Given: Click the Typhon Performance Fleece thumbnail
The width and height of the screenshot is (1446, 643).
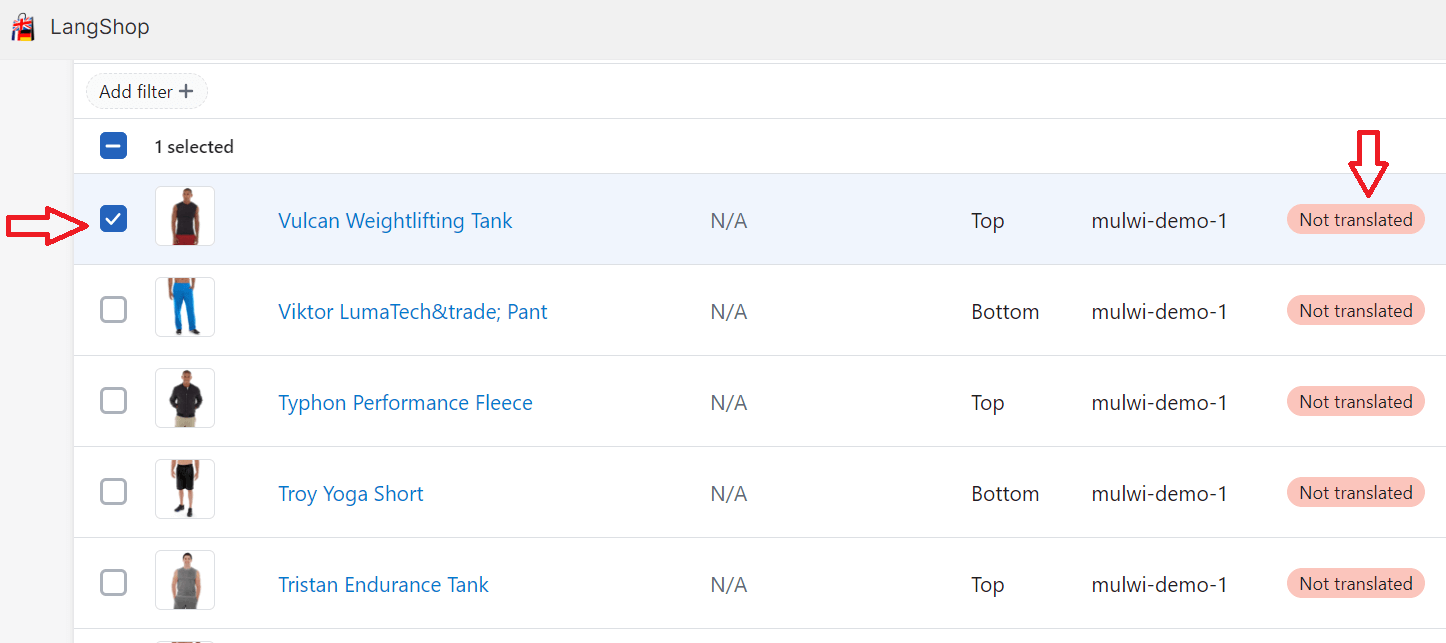Looking at the screenshot, I should click(185, 398).
